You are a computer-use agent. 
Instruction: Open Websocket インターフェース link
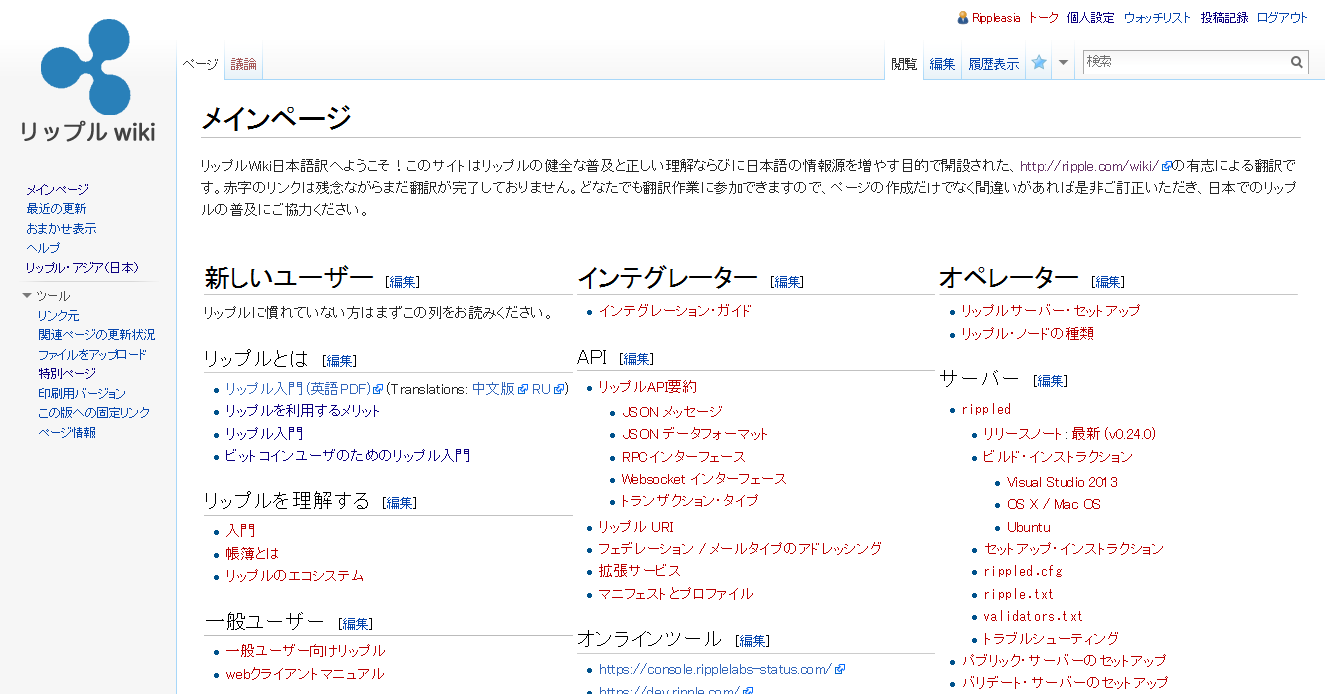coord(704,479)
